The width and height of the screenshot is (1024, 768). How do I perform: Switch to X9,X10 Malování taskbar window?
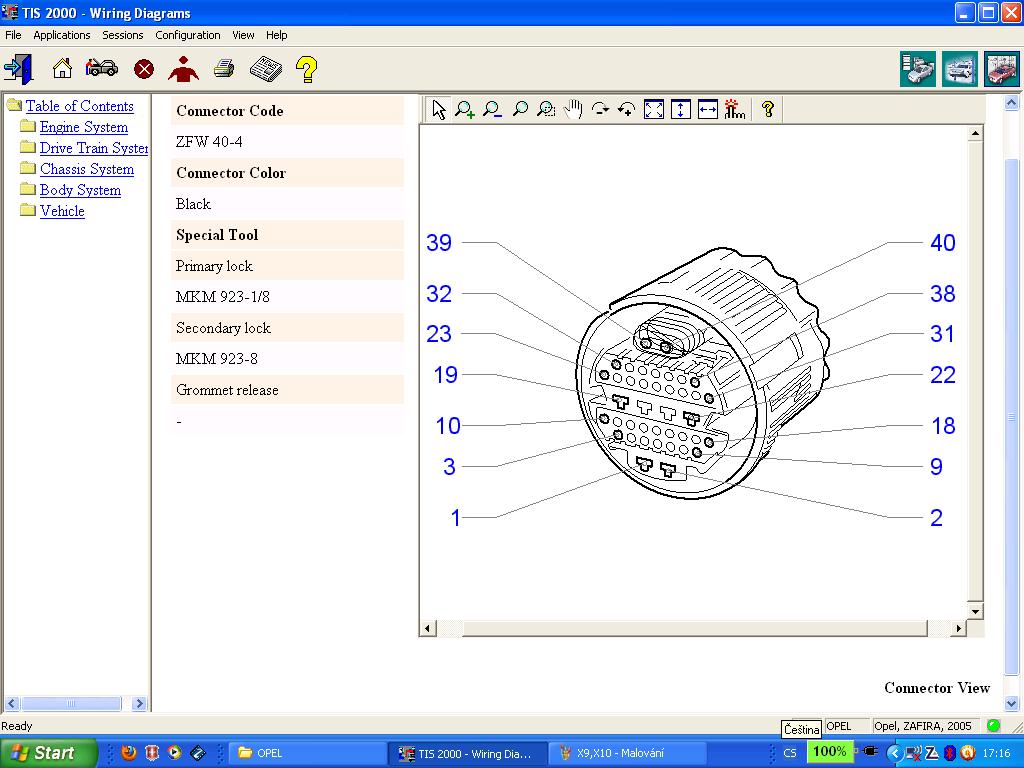coord(620,753)
